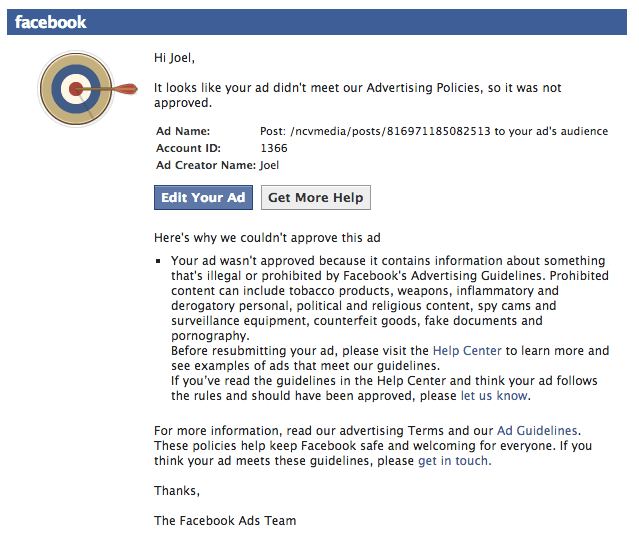Open the Help Center link

click(467, 351)
